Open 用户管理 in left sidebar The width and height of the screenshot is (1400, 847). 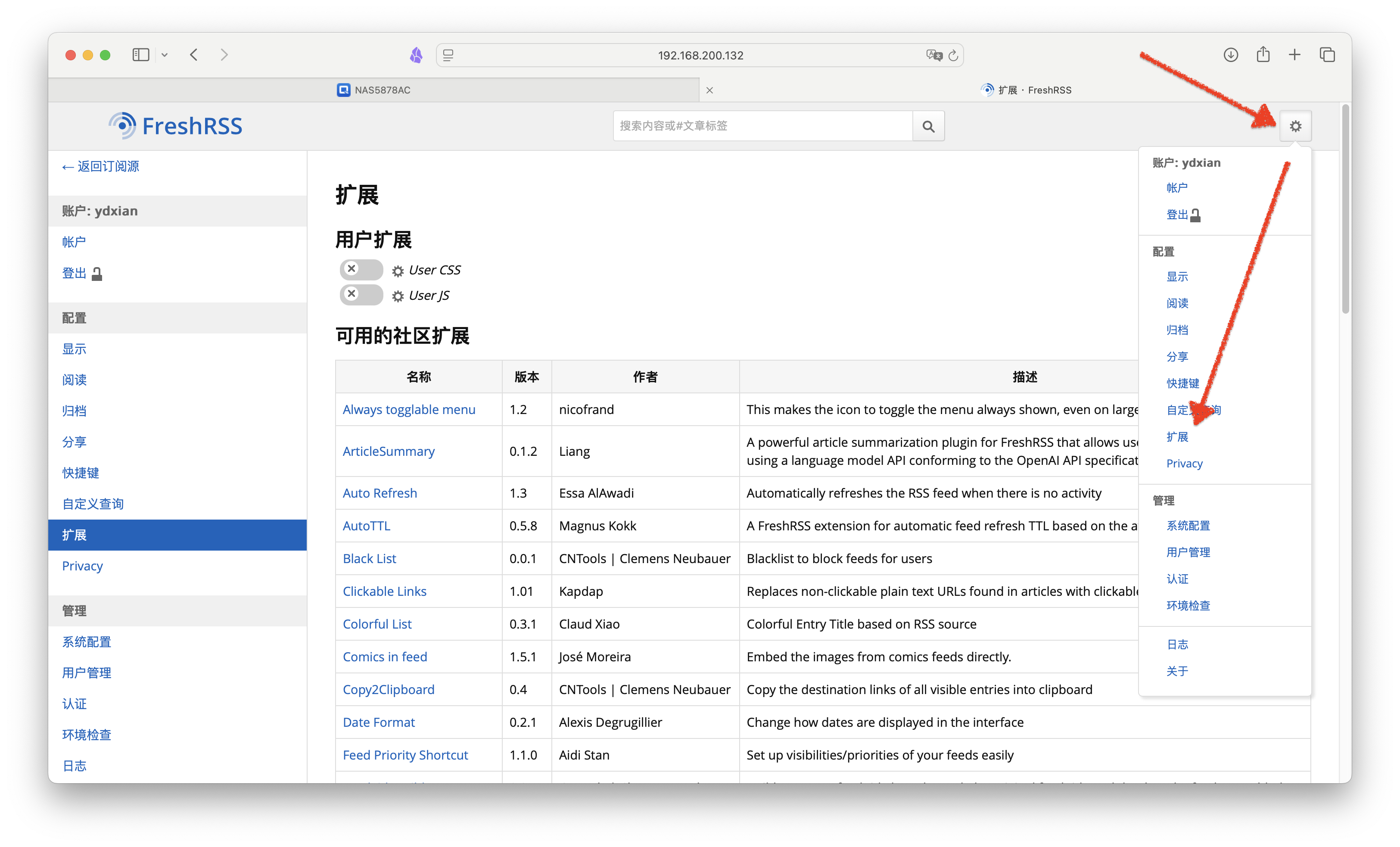86,673
